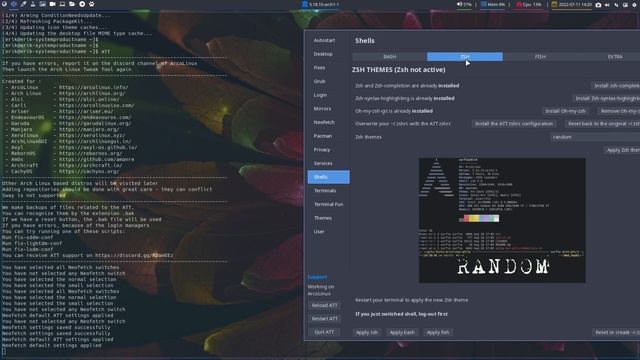This screenshot has height=360, width=640.
Task: Click the 'ZSH THEMES (Zsh not active)' heading
Action: (398, 70)
